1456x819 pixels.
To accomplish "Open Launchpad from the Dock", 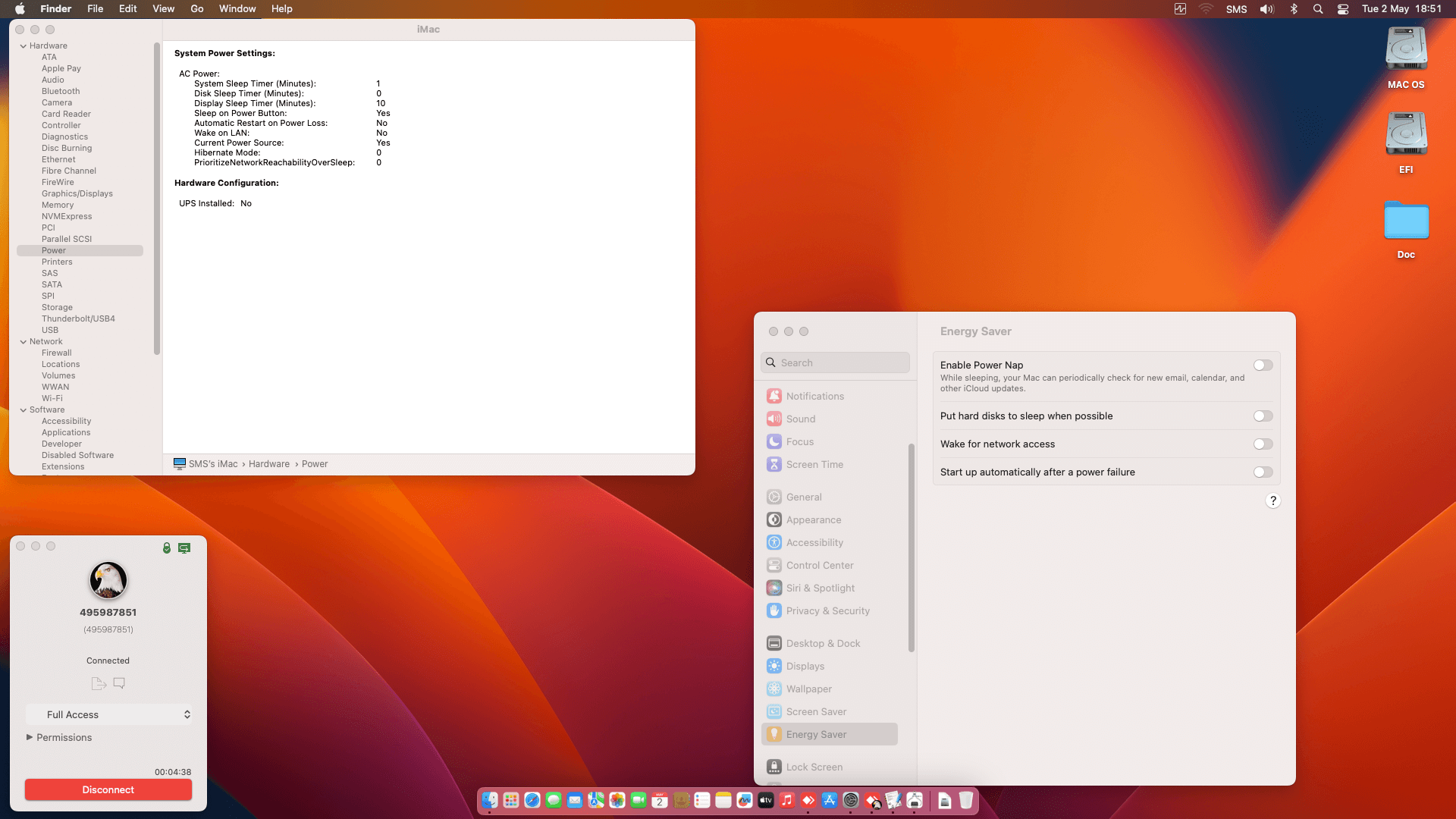I will pos(511,800).
